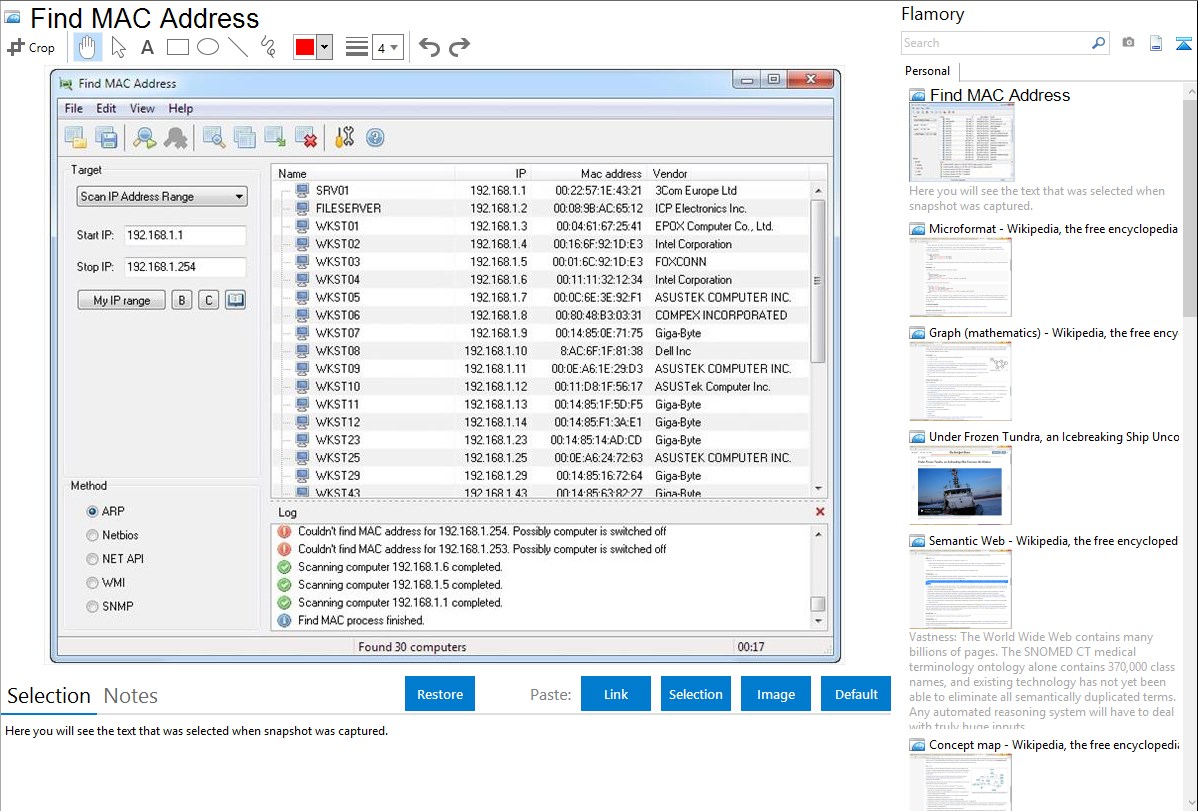Select the Crop tool
Screen dimensions: 1198x811
point(31,47)
